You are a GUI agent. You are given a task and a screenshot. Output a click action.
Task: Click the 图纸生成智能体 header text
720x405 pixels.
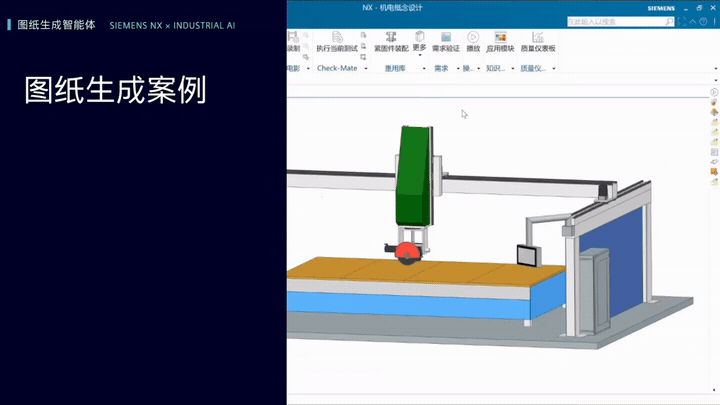[56, 25]
